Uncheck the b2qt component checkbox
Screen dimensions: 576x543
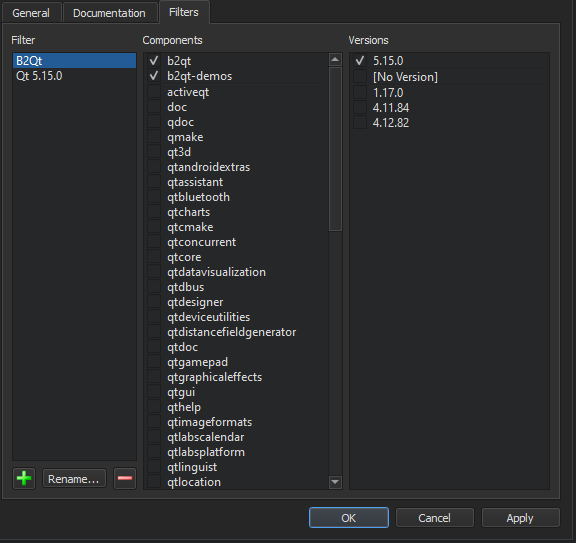[154, 61]
